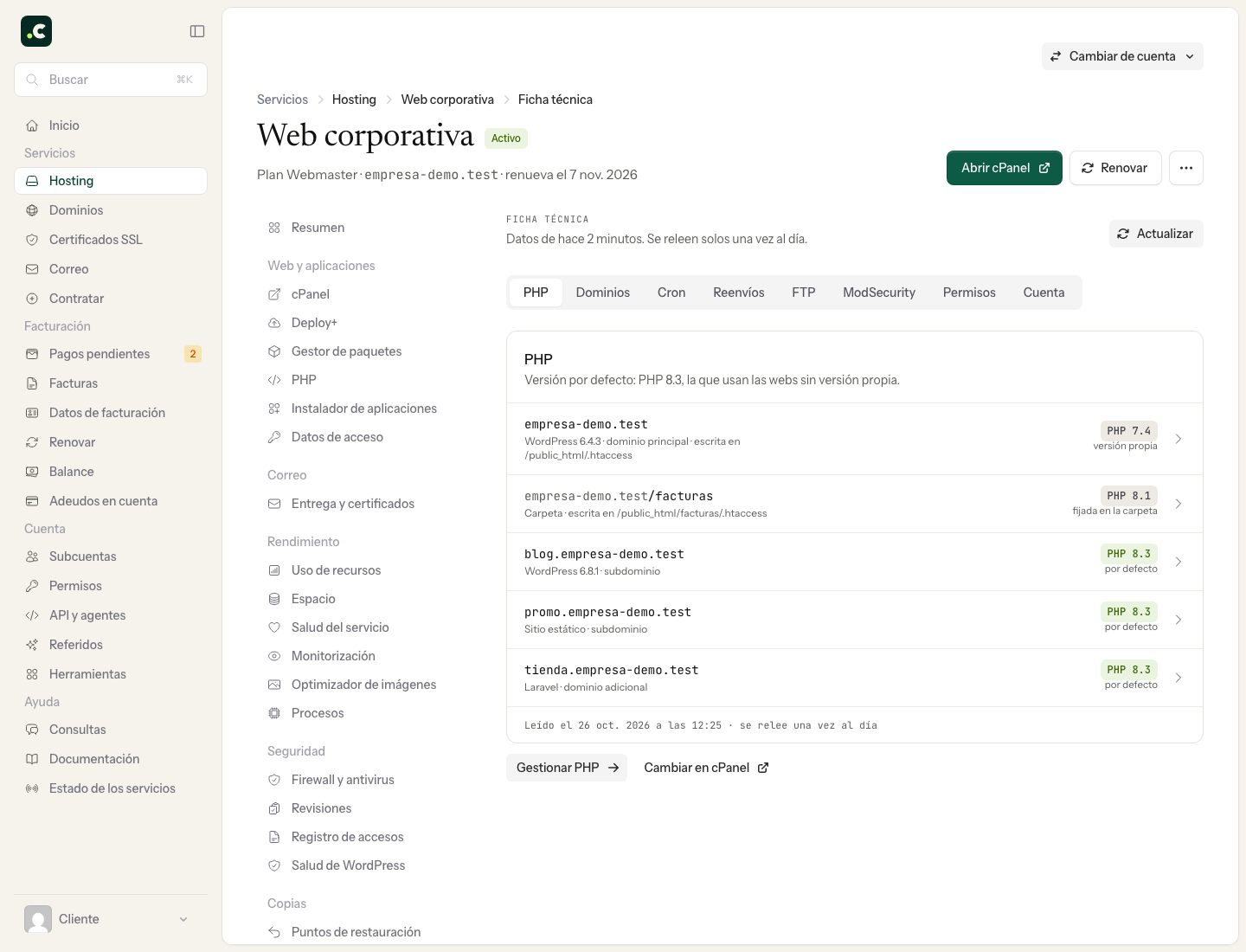Click the Balance icon in the sidebar
The image size is (1246, 952).
32,472
